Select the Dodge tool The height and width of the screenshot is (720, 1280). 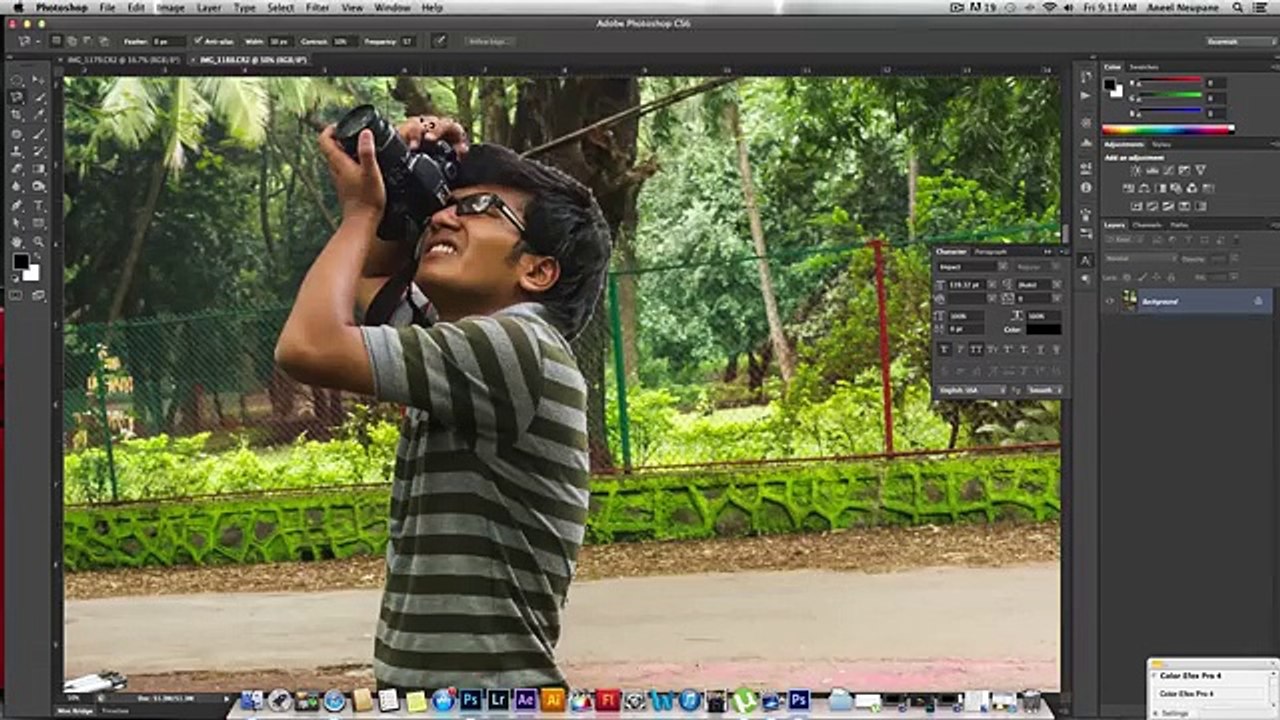38,187
